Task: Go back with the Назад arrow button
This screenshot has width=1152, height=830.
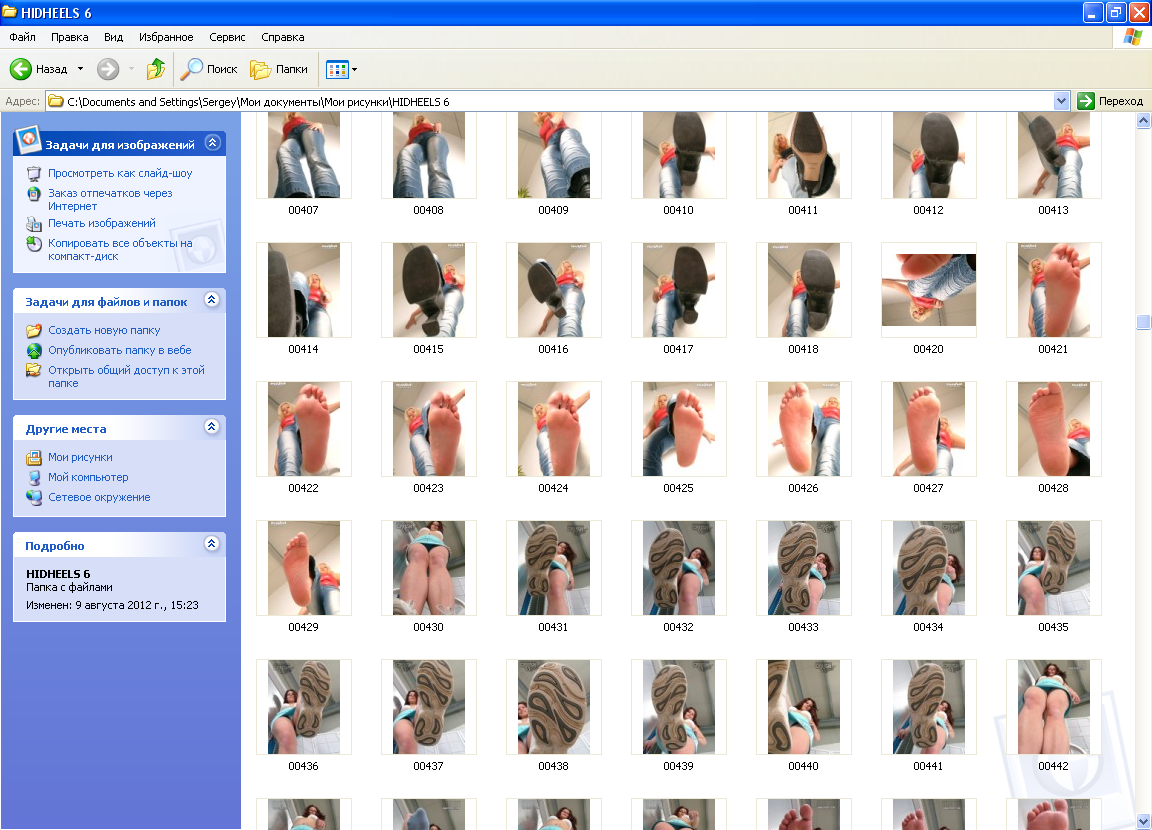Action: 38,69
